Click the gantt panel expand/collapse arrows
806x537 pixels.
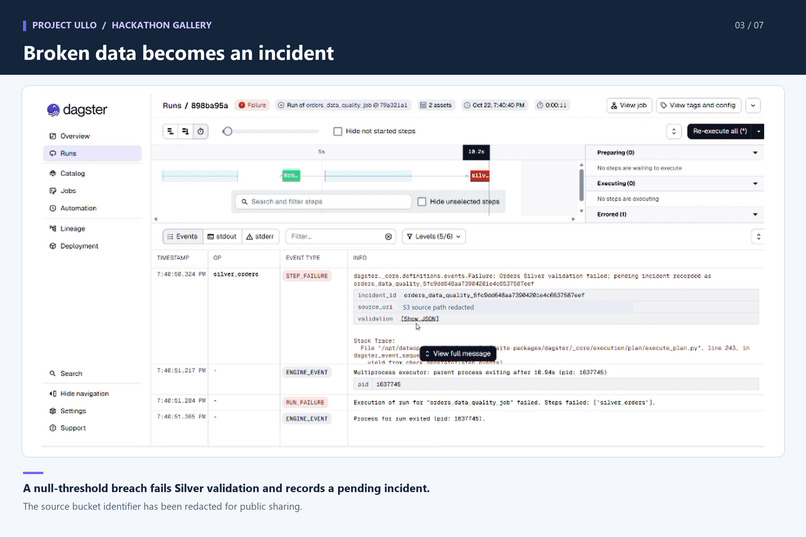(674, 132)
